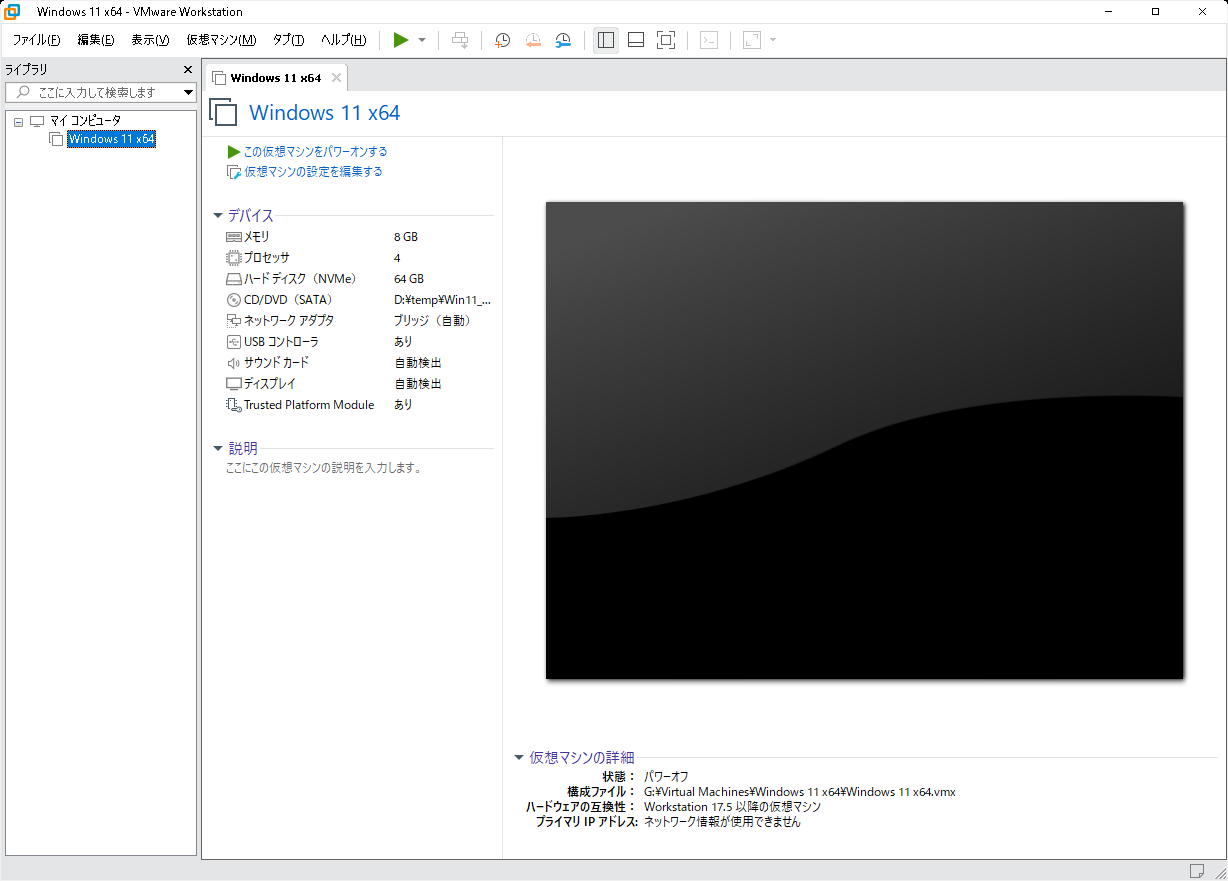Open the ネットワーク アダプタ device entry
The height and width of the screenshot is (881, 1228).
pyautogui.click(x=292, y=320)
